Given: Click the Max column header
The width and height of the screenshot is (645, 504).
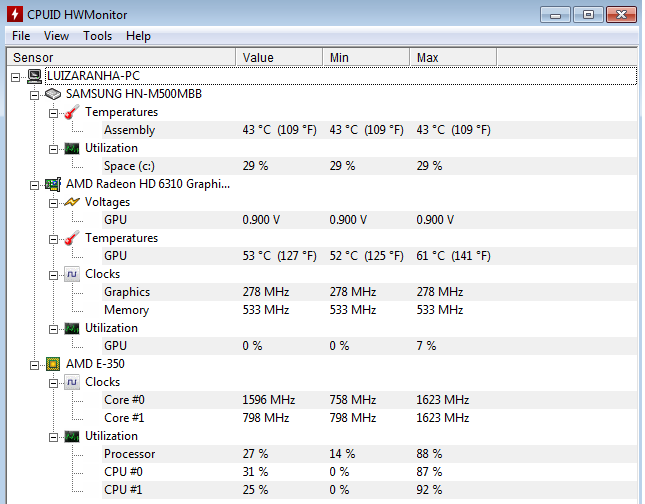Looking at the screenshot, I should pos(453,57).
